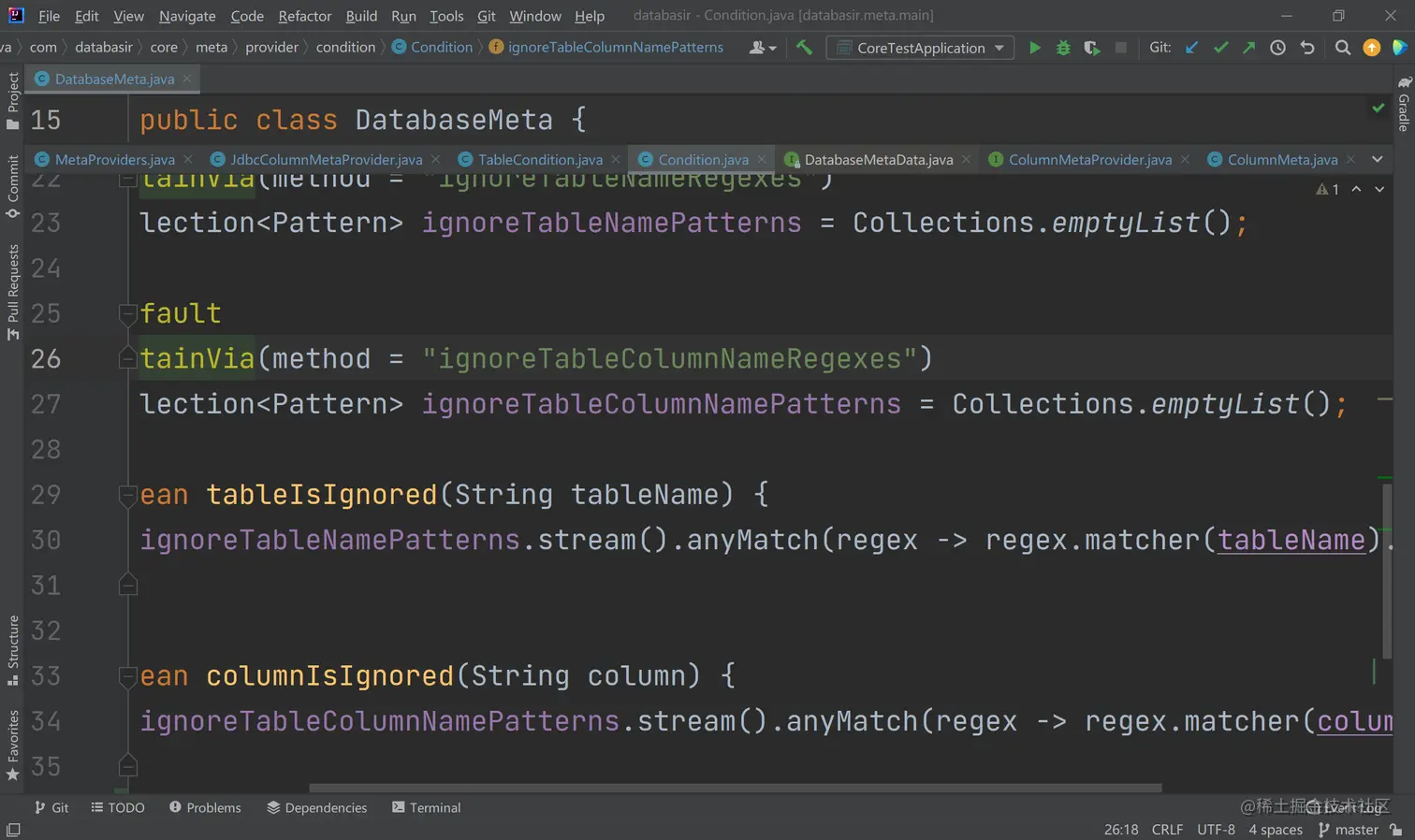Collapse the tableIsIgnored method fold marker

tap(128, 496)
